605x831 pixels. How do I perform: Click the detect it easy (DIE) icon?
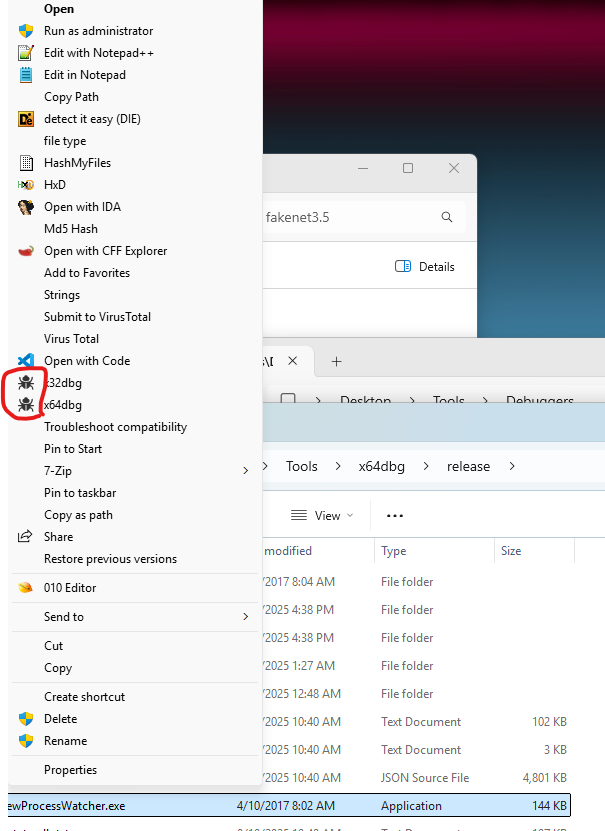coord(26,119)
